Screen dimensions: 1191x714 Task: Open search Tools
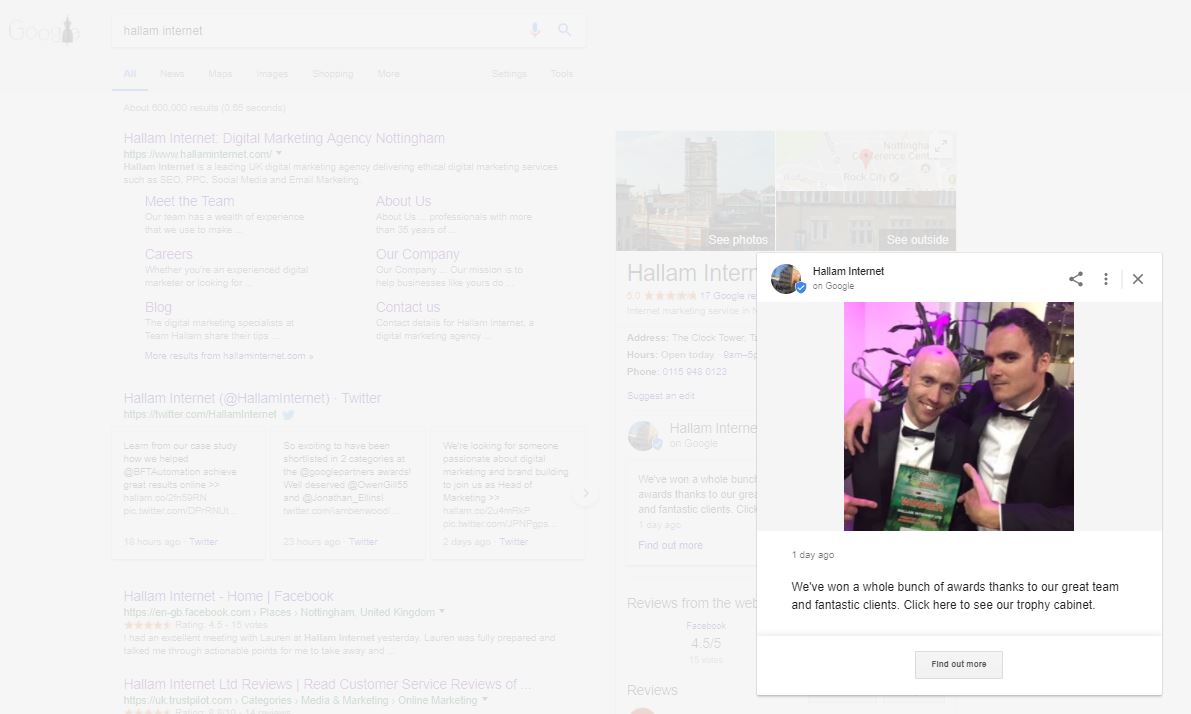[562, 74]
